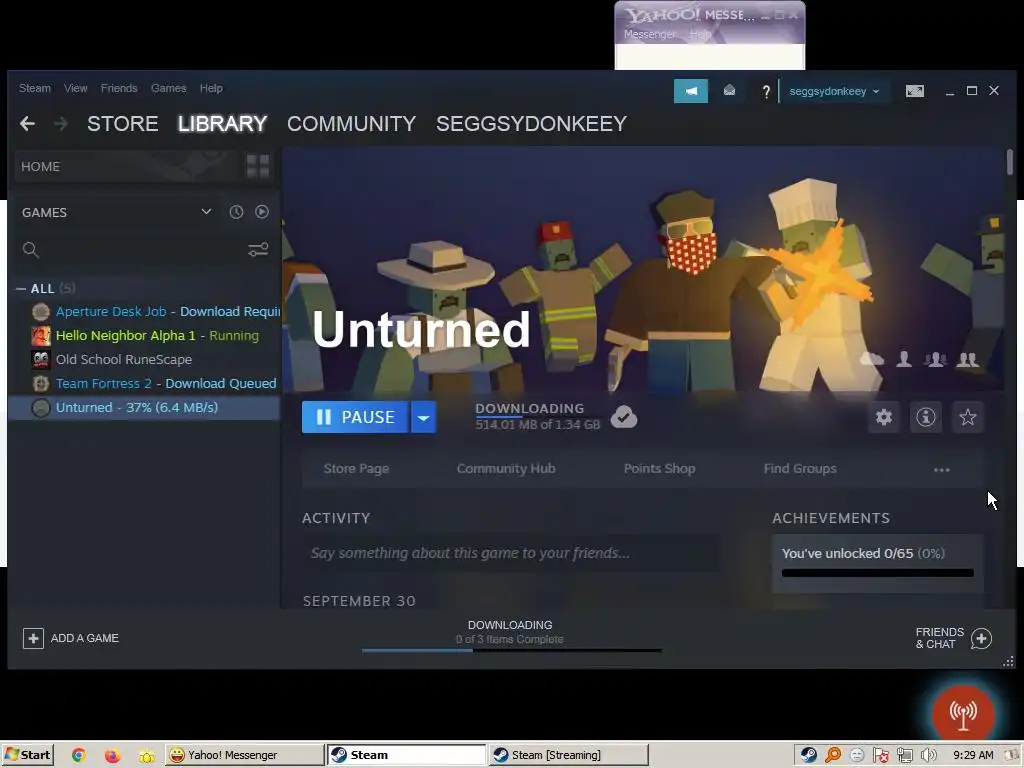Open Steam tray icon in system tray

tap(808, 755)
